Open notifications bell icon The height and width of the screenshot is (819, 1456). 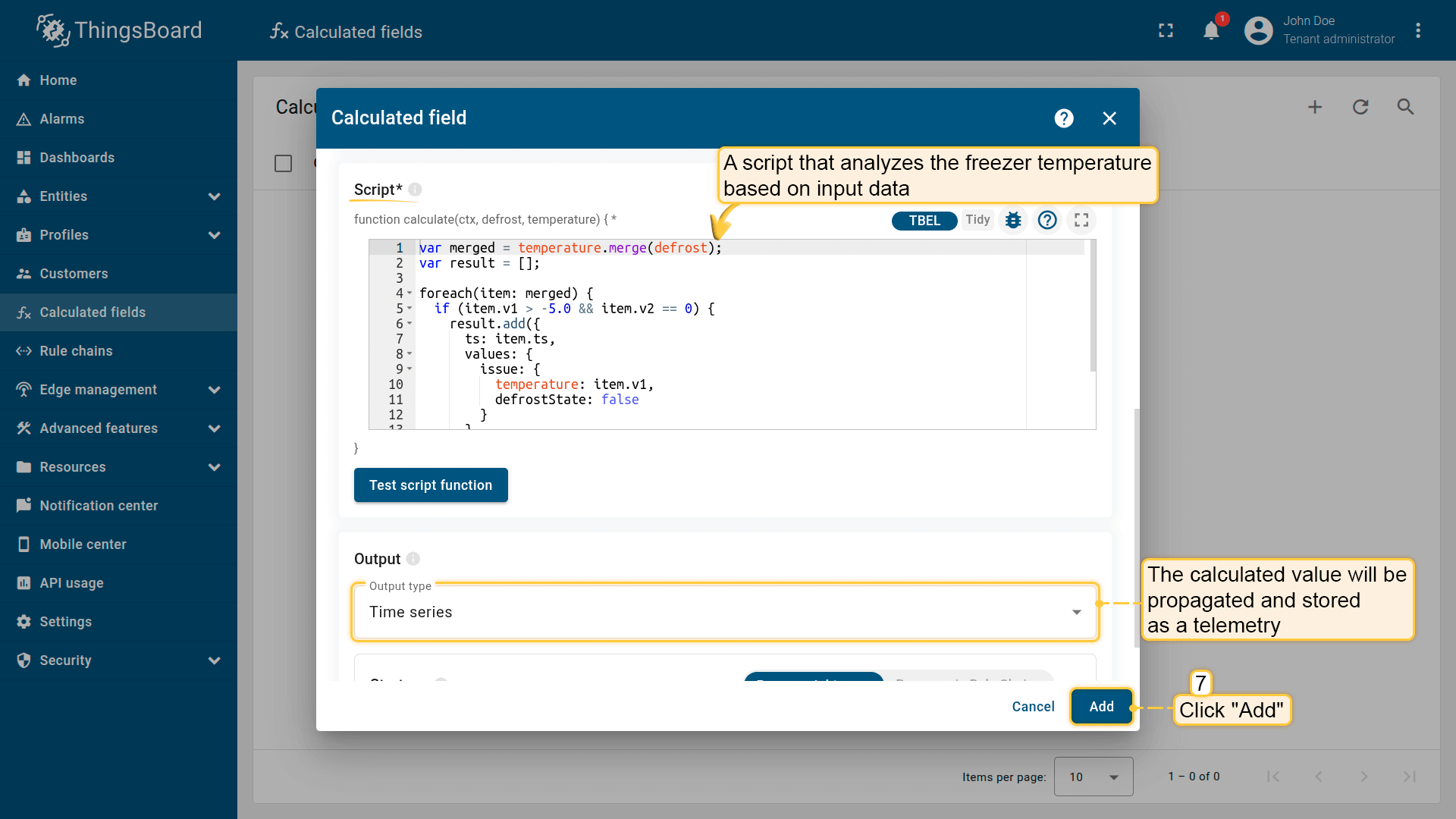point(1211,30)
